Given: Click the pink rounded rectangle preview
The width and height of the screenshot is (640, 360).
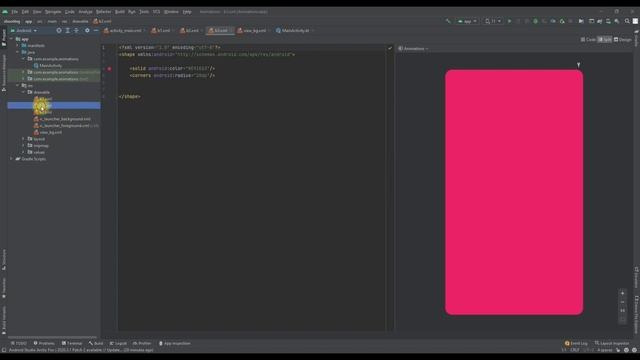Looking at the screenshot, I should pos(514,192).
